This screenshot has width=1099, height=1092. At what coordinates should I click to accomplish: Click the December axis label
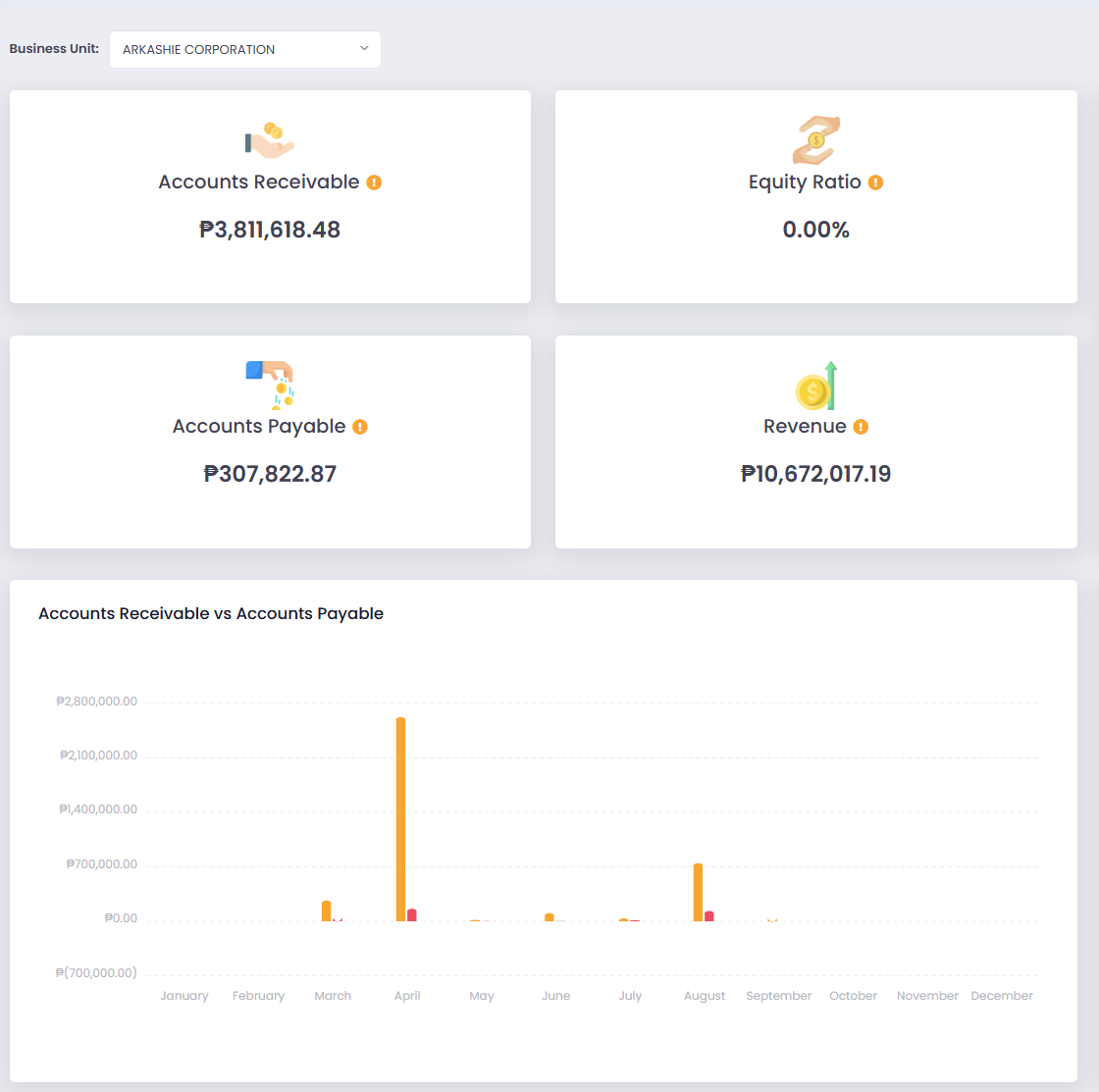(x=1002, y=995)
